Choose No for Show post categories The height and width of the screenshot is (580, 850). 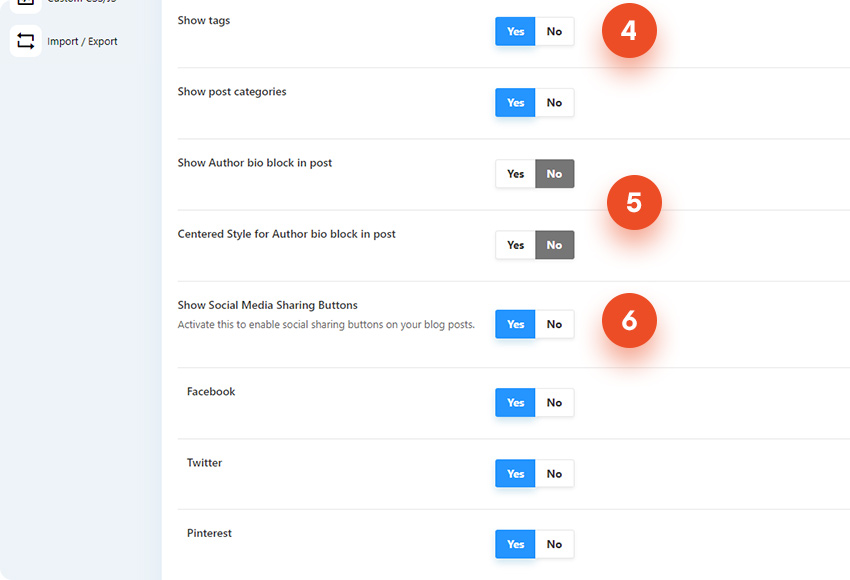(555, 102)
